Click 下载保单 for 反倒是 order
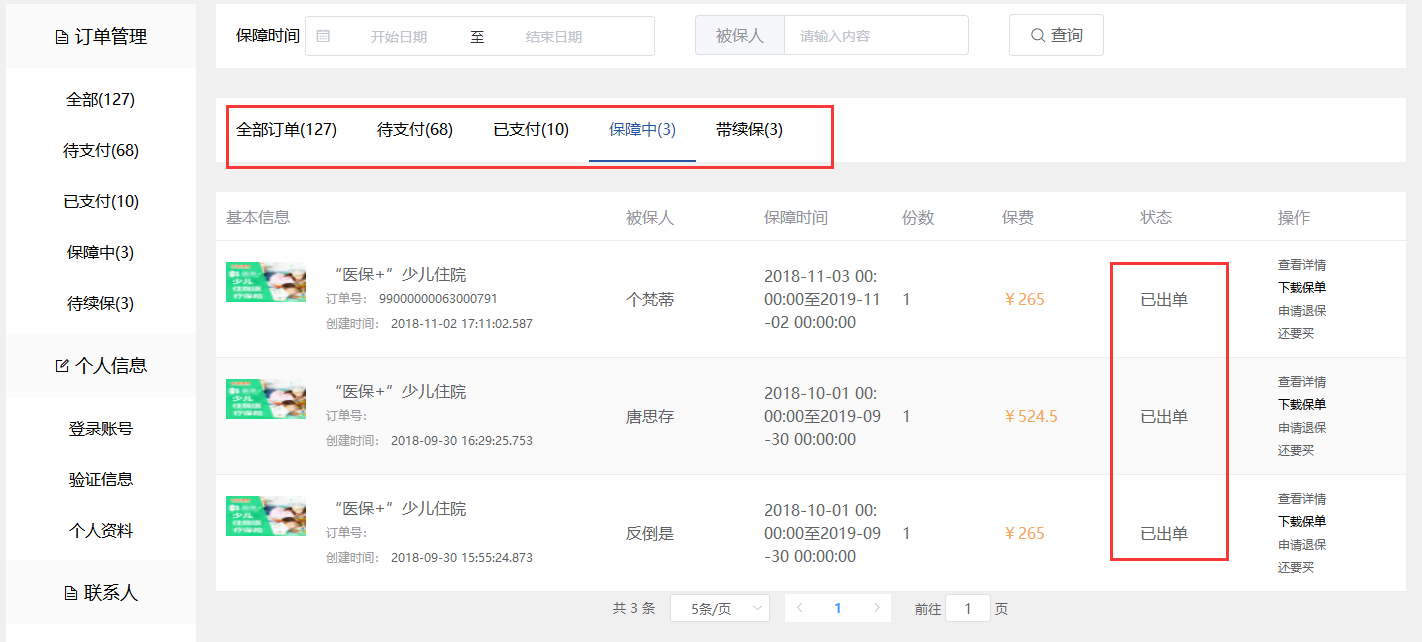This screenshot has width=1422, height=642. click(x=1302, y=522)
